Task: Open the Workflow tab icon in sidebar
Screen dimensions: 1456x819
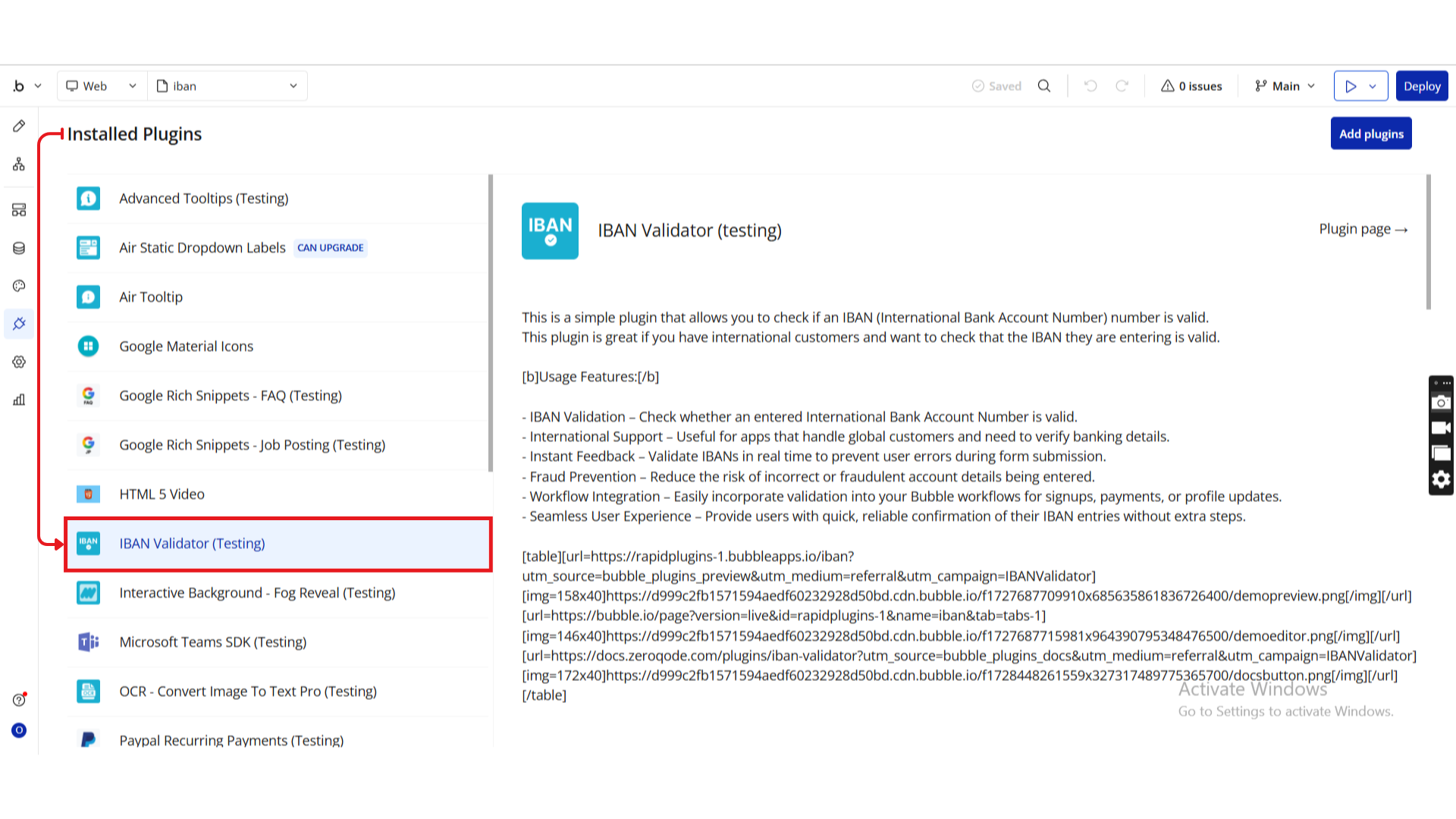Action: [x=19, y=165]
